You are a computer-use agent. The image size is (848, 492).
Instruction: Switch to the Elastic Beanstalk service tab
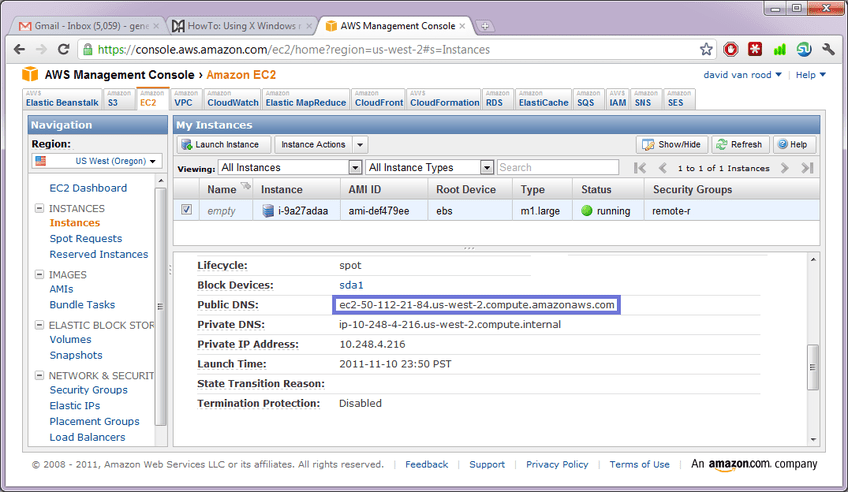pos(62,99)
